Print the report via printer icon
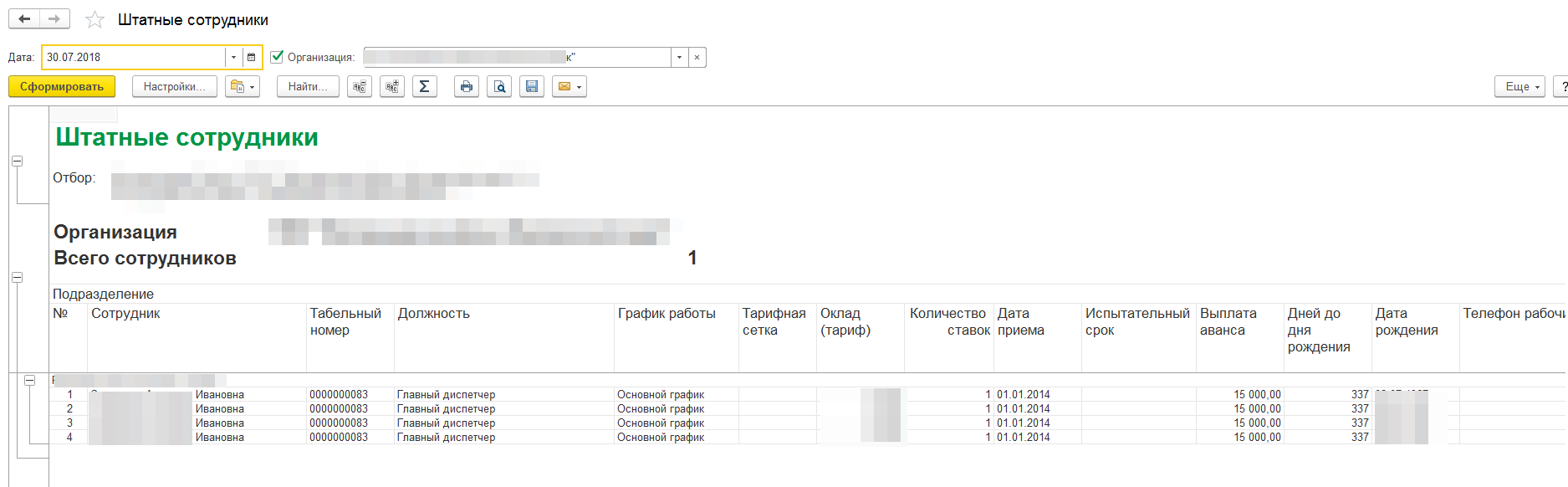This screenshot has height=487, width=1568. click(466, 87)
